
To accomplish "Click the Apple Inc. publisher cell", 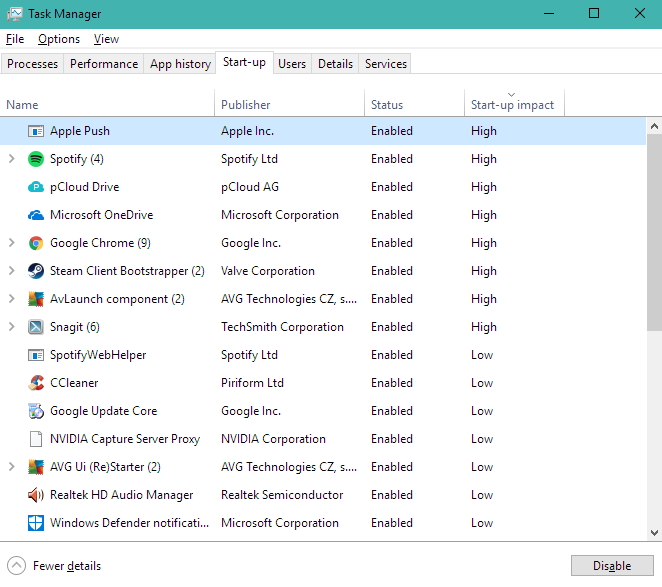I will pyautogui.click(x=247, y=131).
